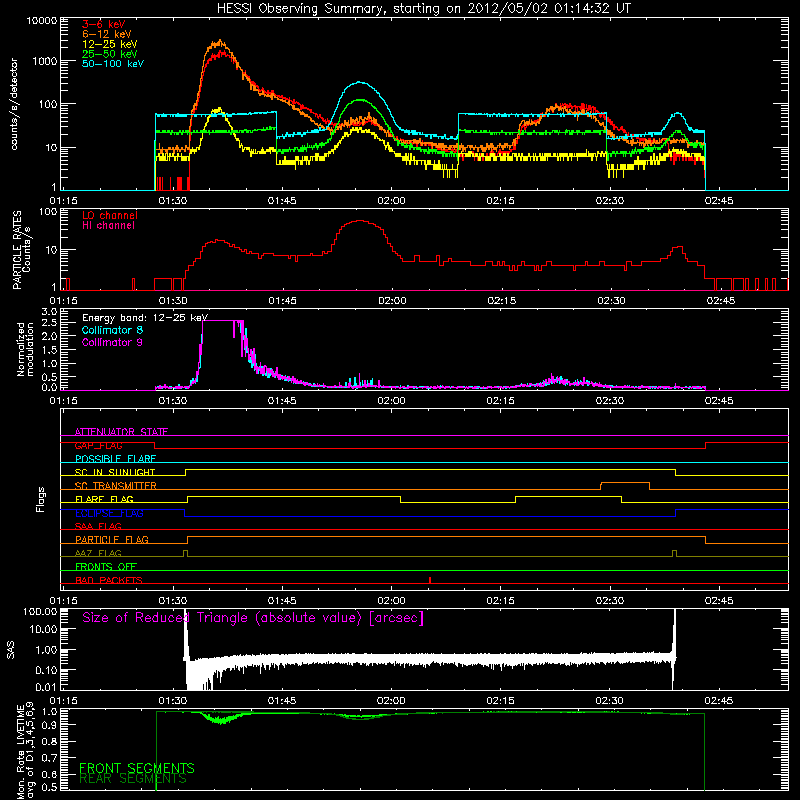
Task: Select the 6-12 keV legend label
Action: coord(107,34)
